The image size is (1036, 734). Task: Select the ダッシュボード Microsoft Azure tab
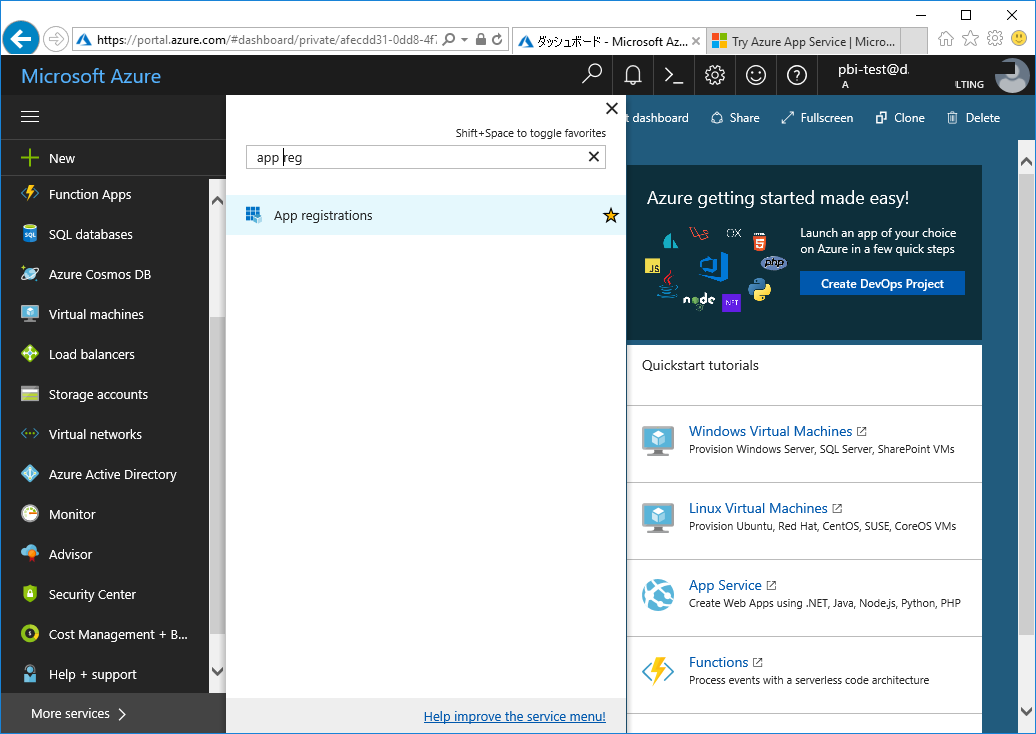point(610,42)
